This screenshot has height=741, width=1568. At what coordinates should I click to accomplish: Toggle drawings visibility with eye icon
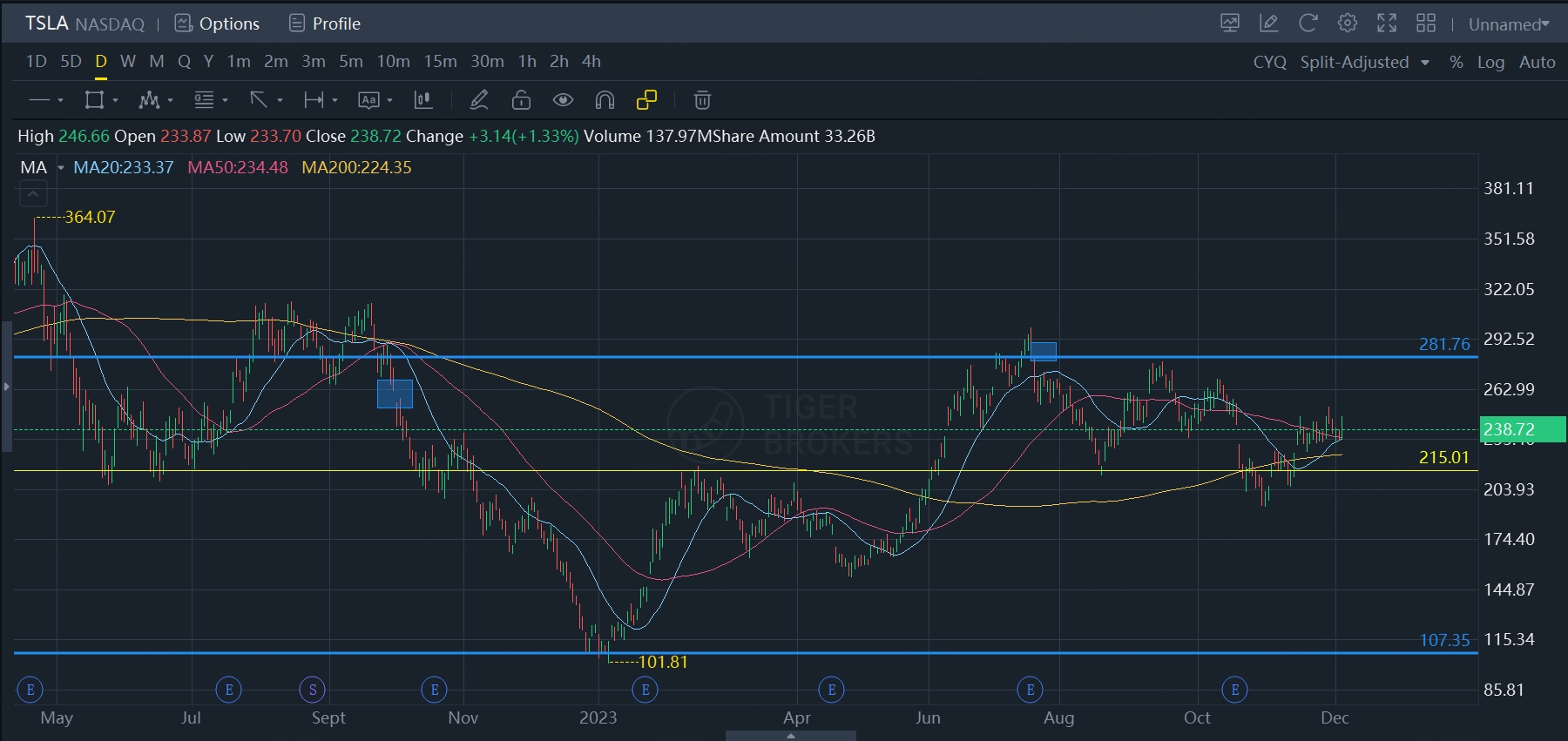(x=563, y=100)
